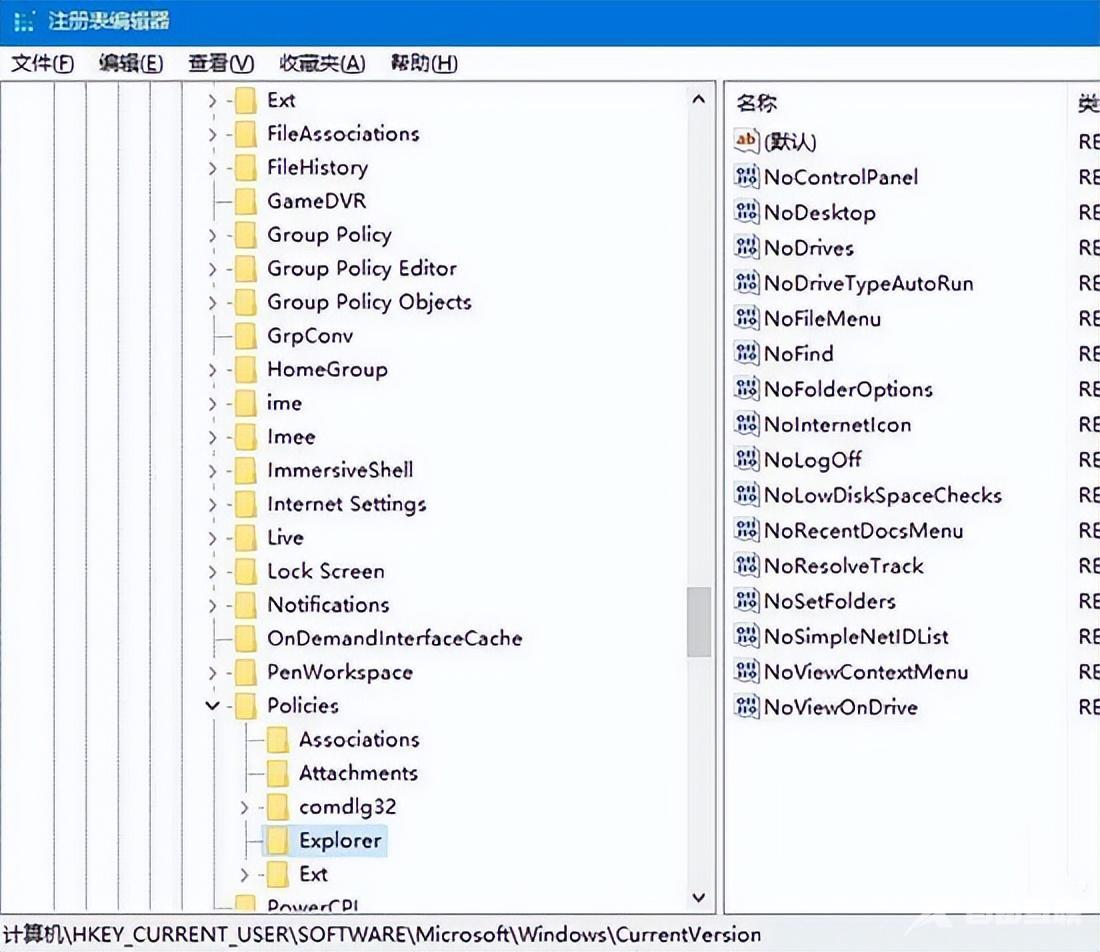
Task: Select the NoViewContextMenu value name
Action: [x=866, y=672]
